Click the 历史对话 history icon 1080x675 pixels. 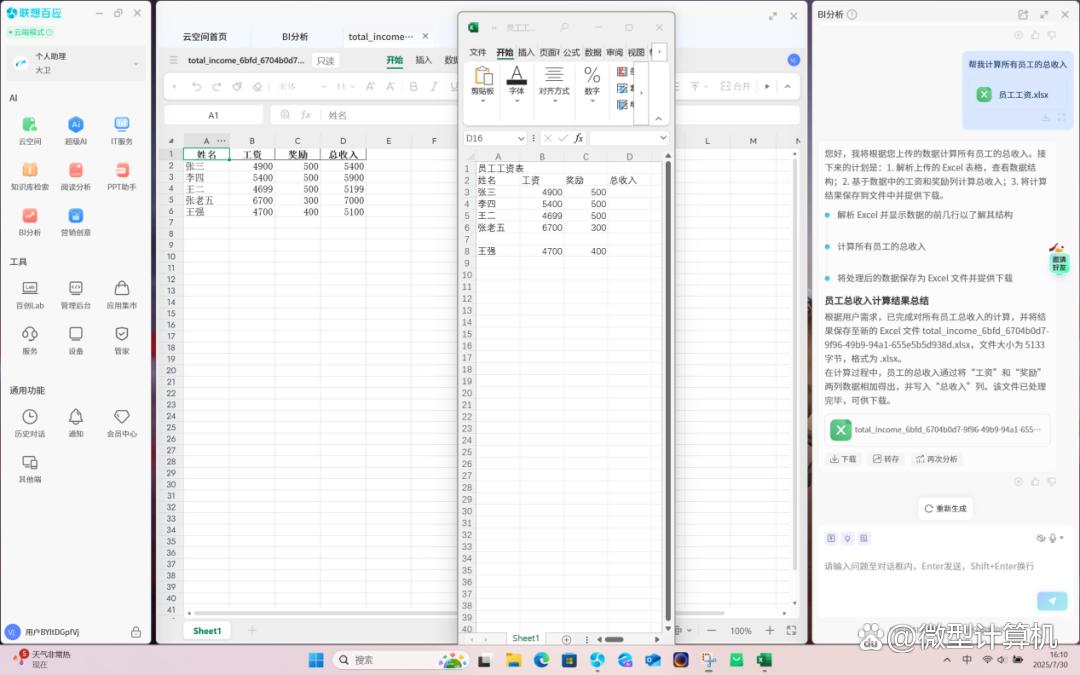[x=29, y=417]
